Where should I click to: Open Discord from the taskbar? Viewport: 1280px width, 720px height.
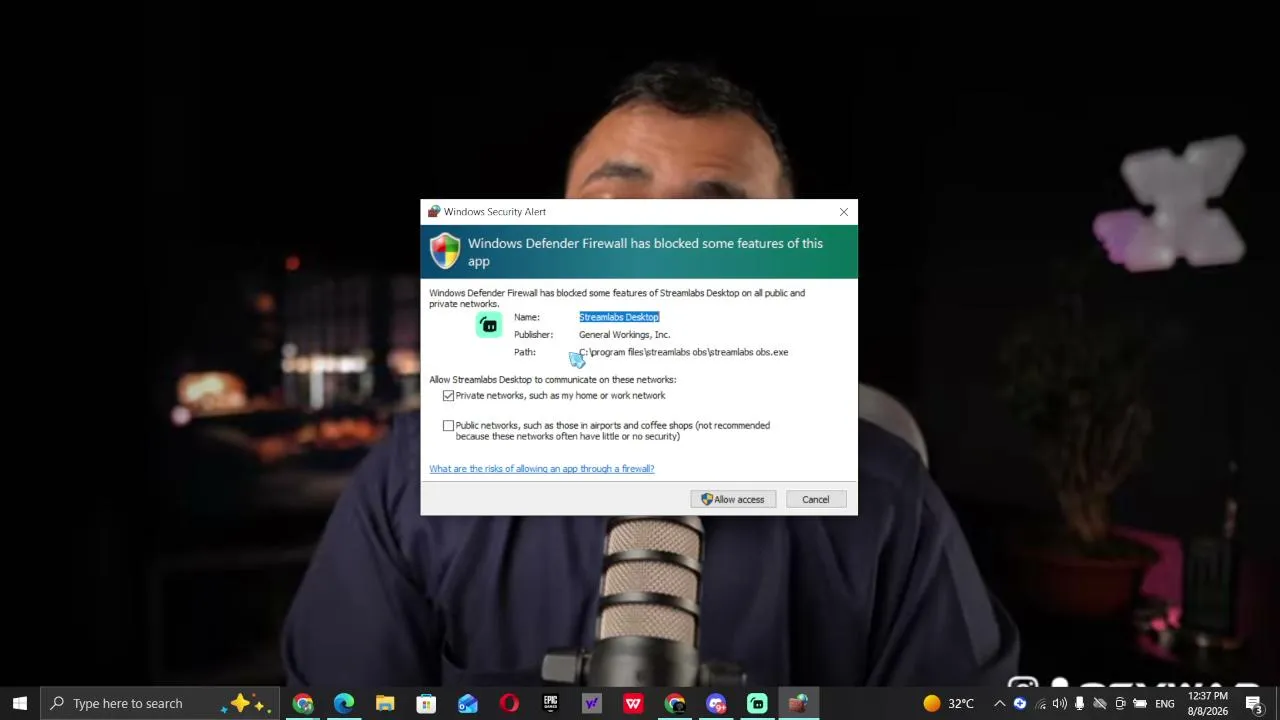point(716,703)
